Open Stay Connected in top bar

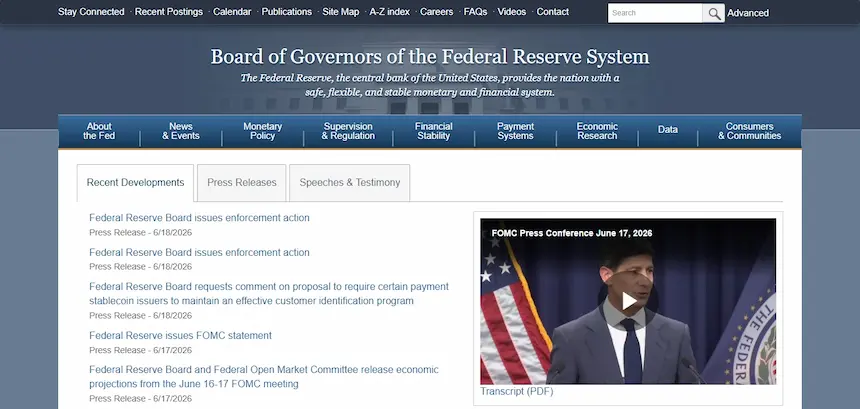point(91,12)
